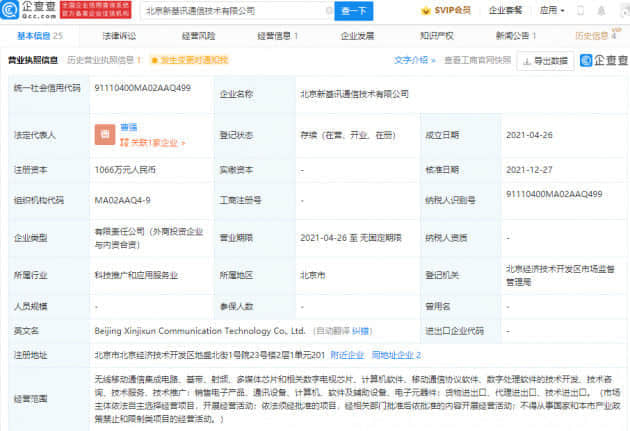Screen dimensions: 630x431
Task: Open the 文字介绍 link
Action: (x=414, y=60)
